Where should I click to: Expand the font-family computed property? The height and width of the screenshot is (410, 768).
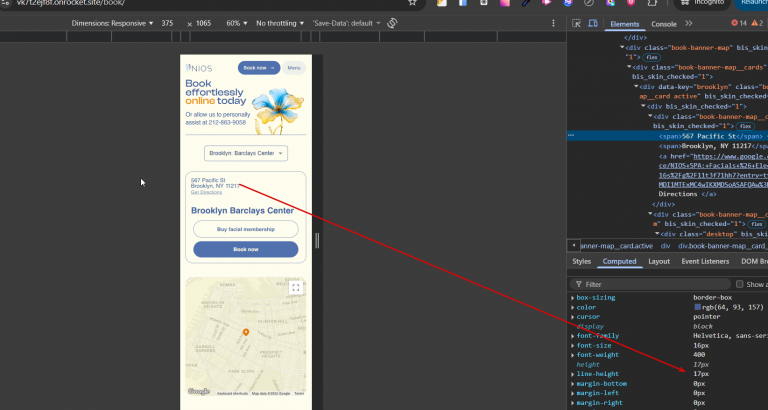(x=573, y=336)
